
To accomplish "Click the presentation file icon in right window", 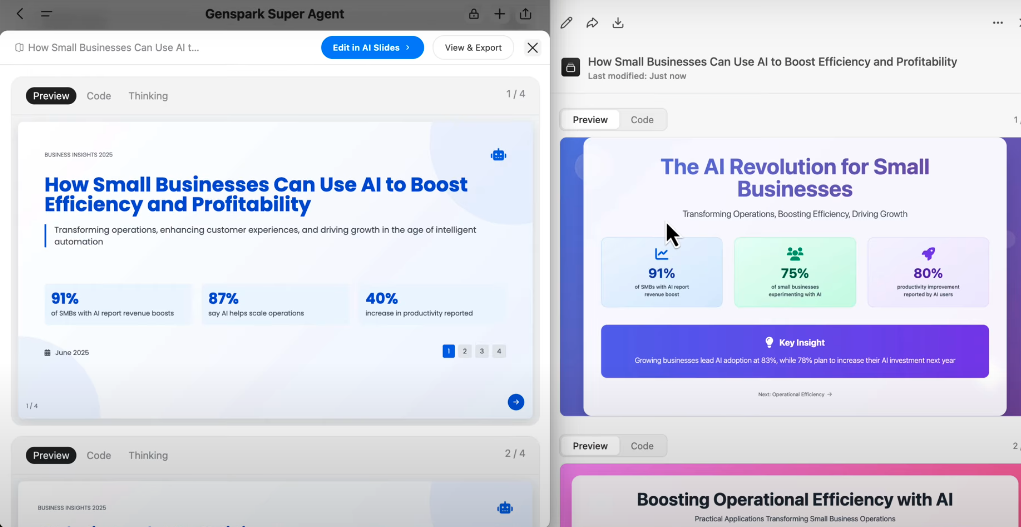I will coord(571,67).
